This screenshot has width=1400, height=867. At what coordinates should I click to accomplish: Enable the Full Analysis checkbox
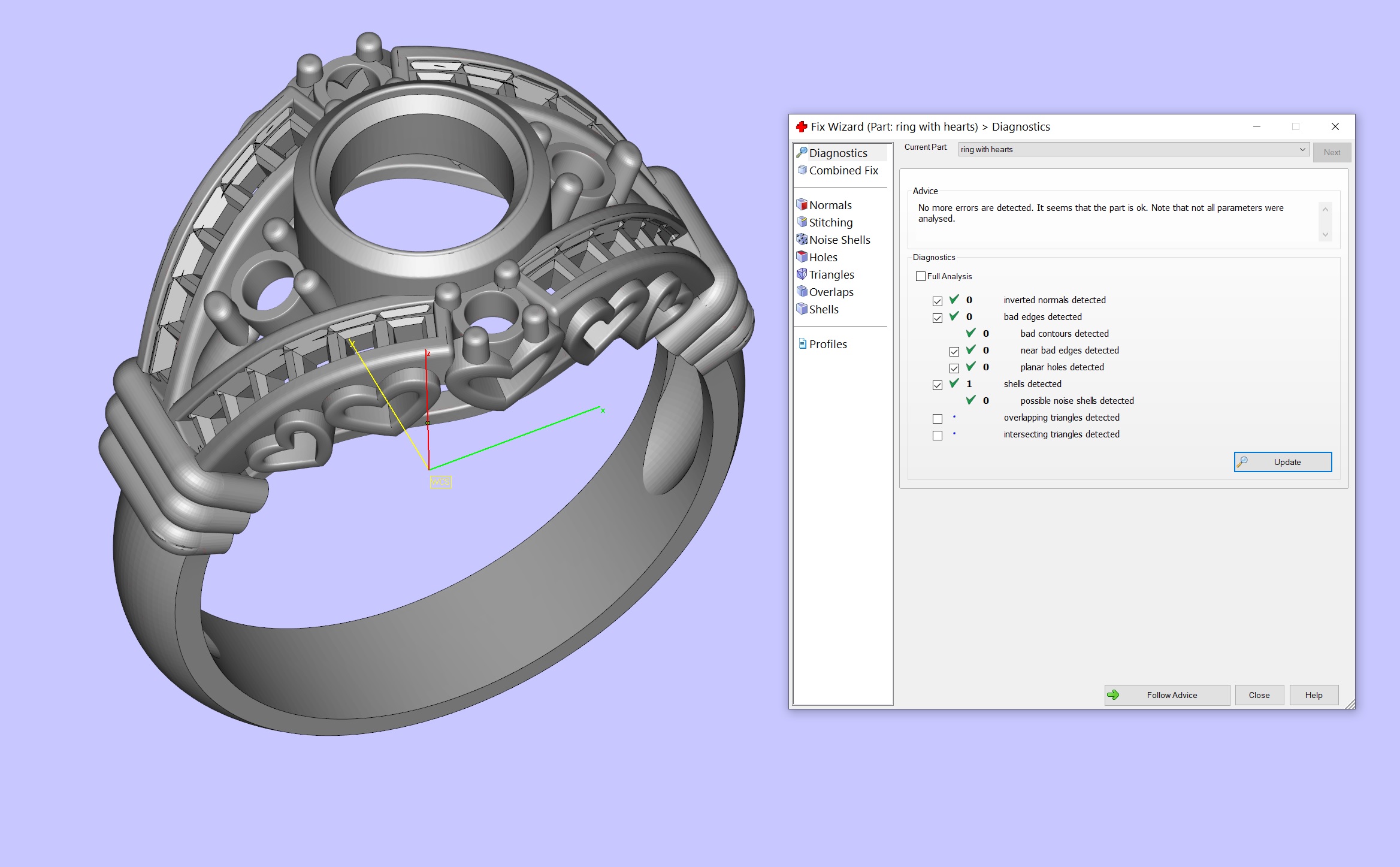point(921,276)
